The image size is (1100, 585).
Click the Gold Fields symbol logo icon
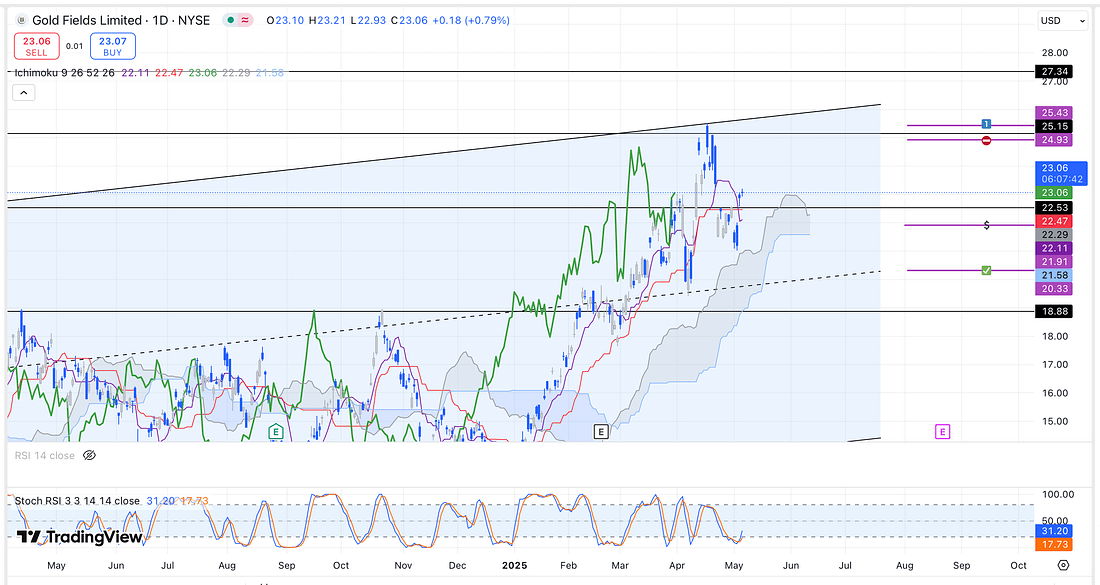click(22, 20)
